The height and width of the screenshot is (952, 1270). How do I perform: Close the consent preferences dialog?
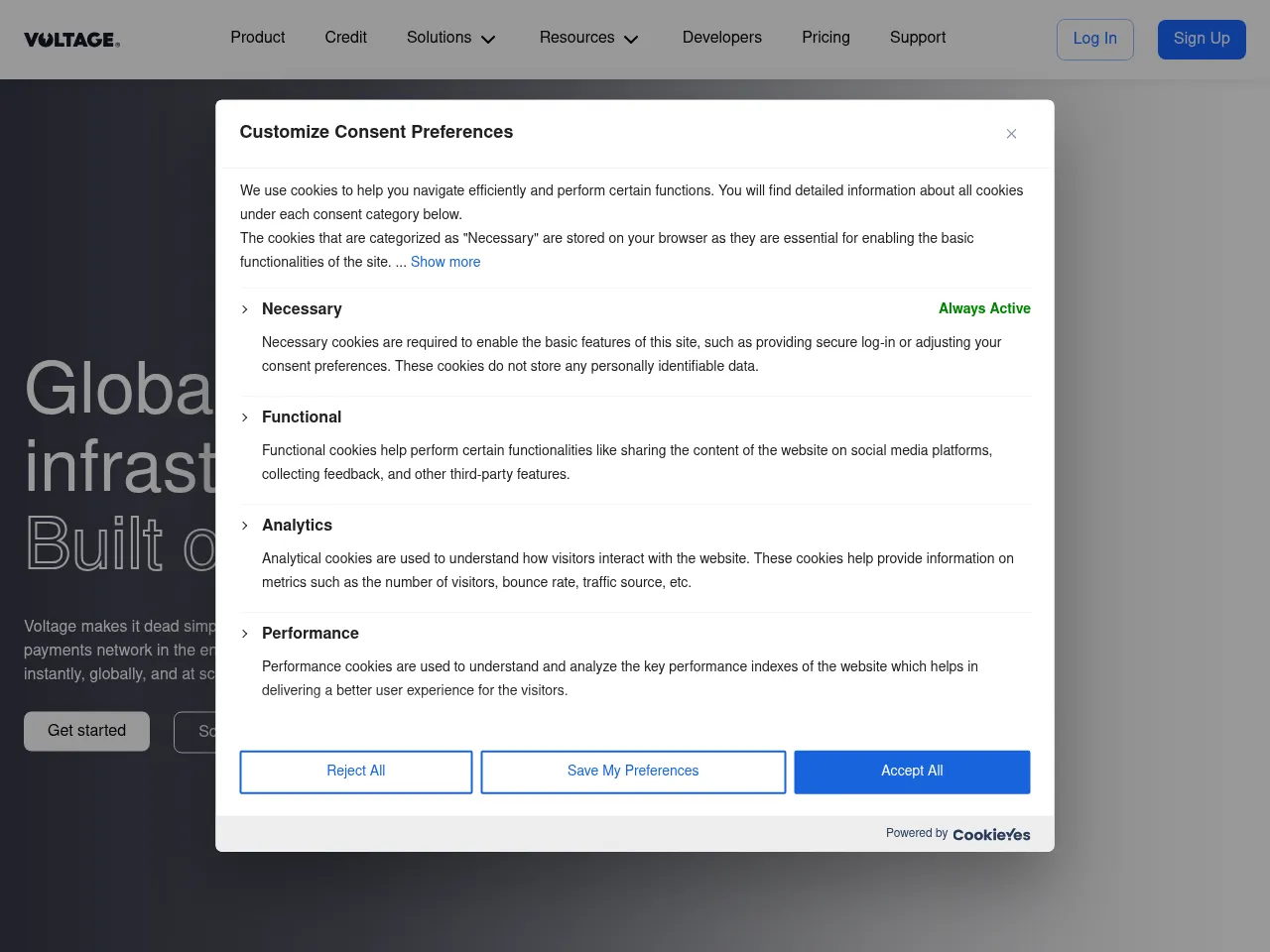pyautogui.click(x=1011, y=134)
